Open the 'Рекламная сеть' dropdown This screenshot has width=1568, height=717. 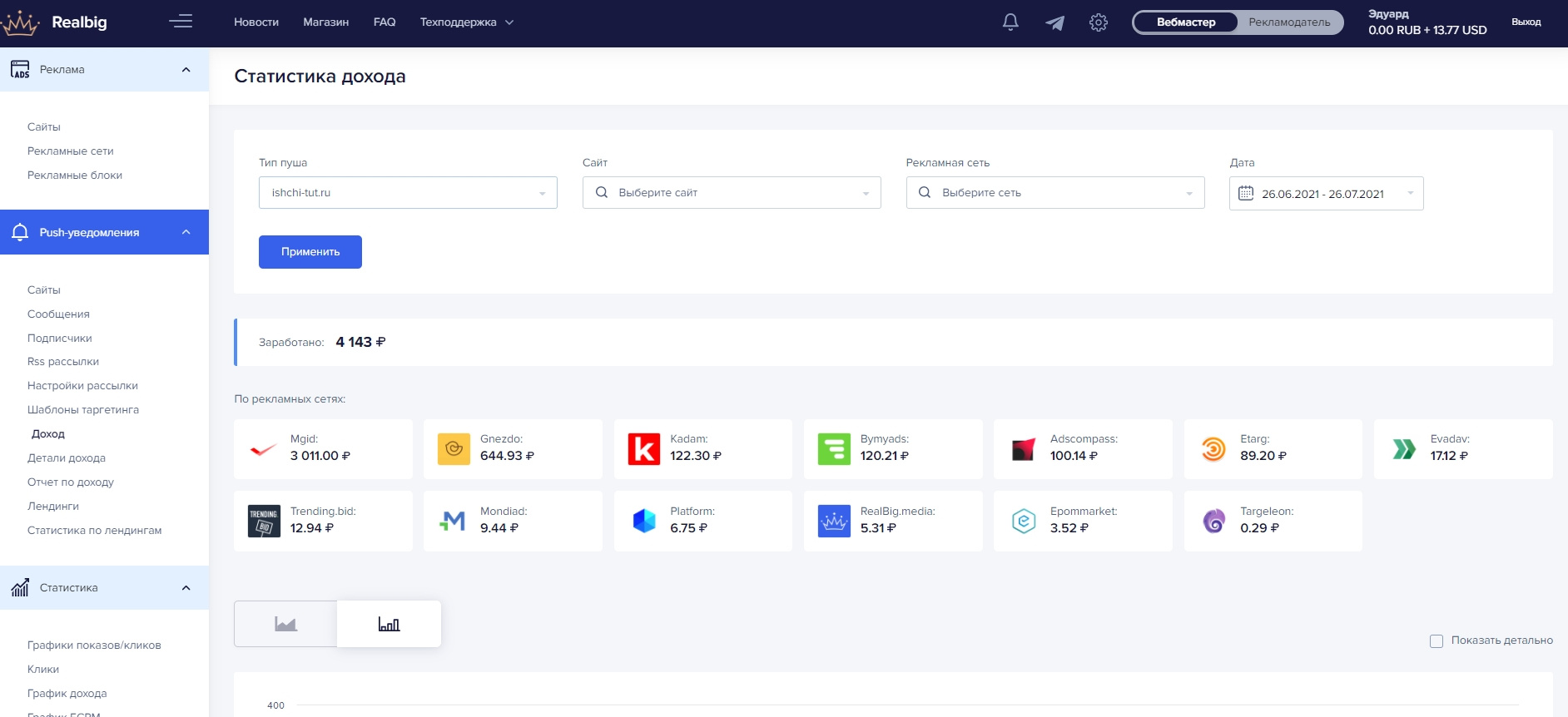point(1054,193)
